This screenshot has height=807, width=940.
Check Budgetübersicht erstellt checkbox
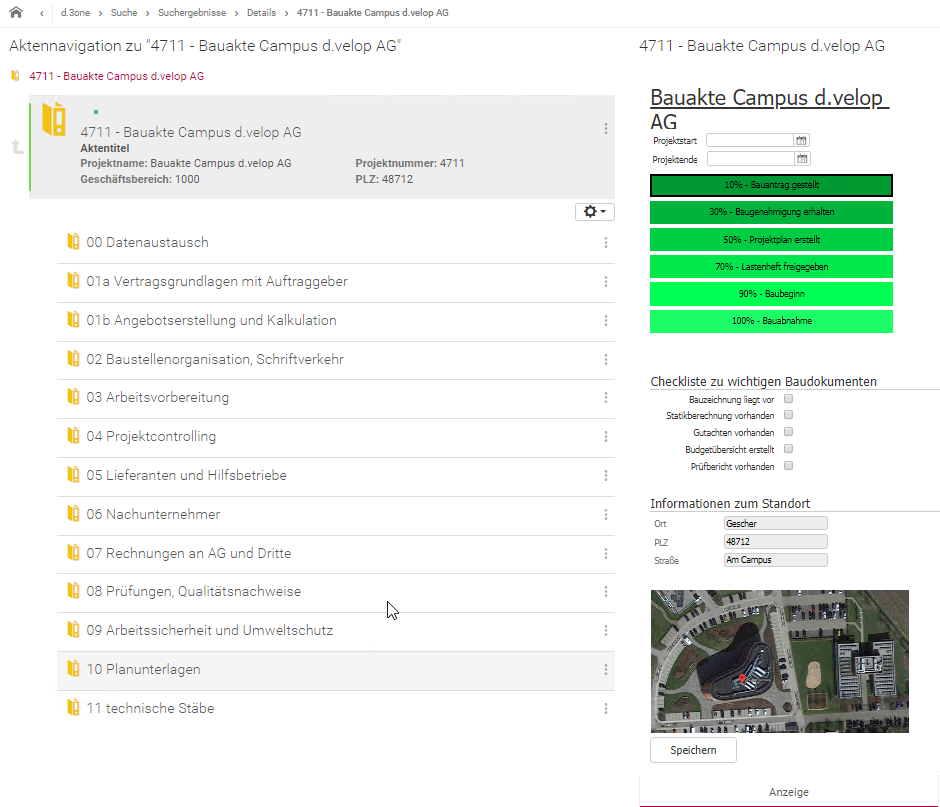coord(788,448)
